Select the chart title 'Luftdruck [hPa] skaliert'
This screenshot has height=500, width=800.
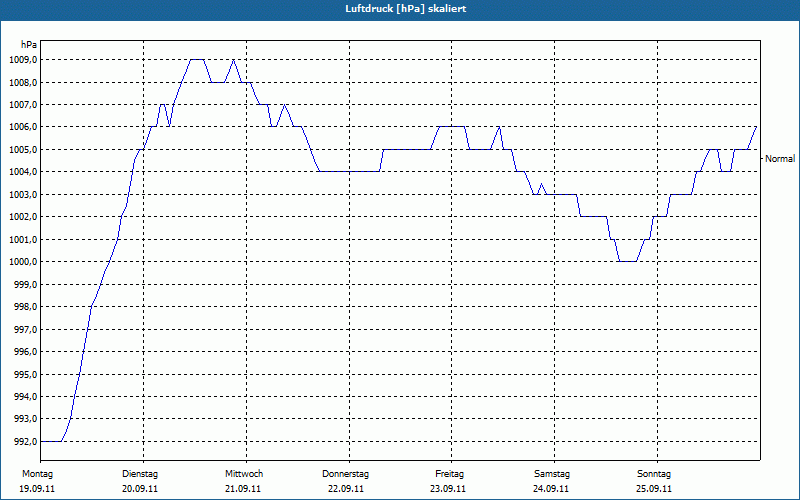[x=406, y=9]
